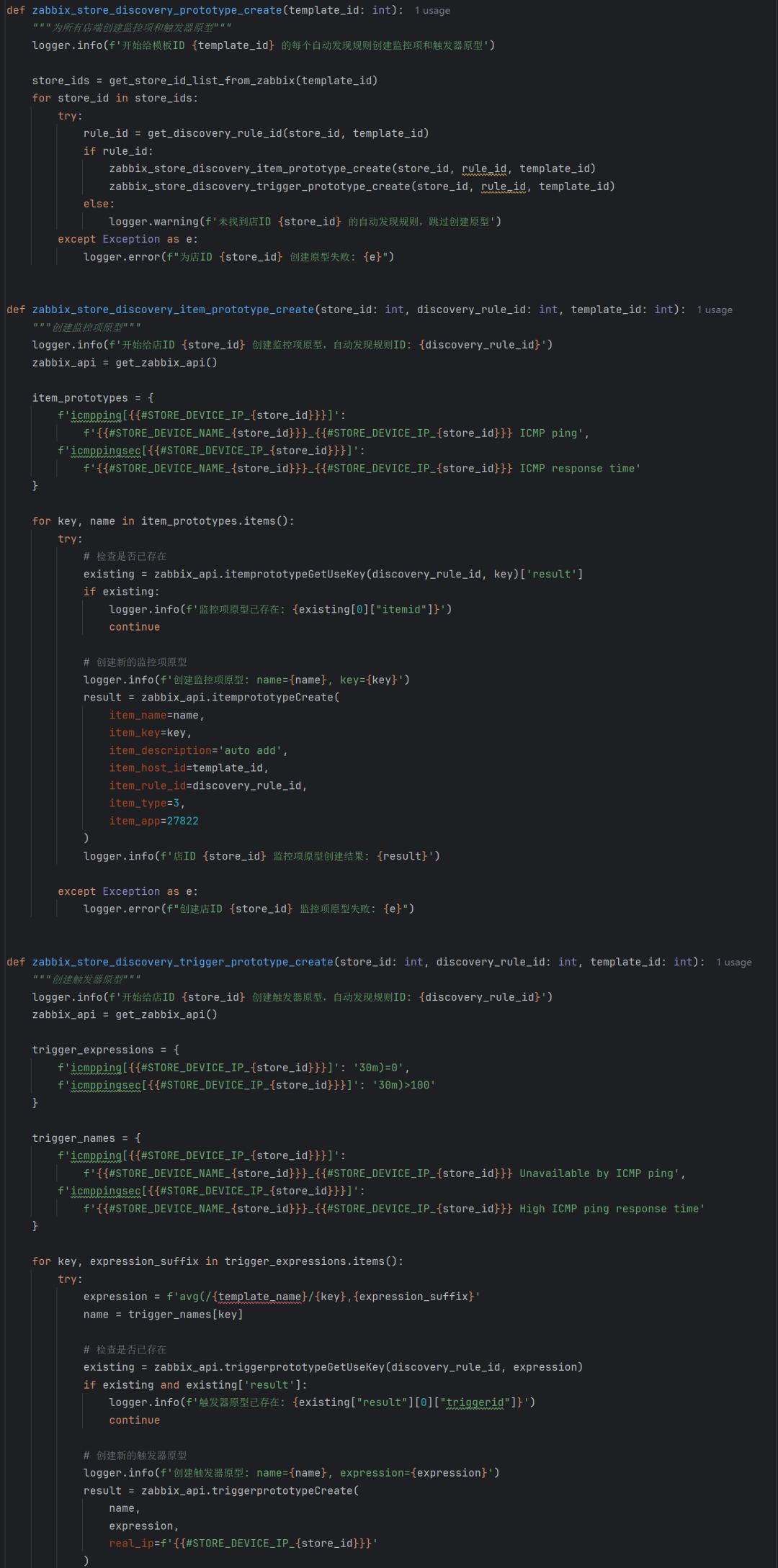
Task: Click the string ending "ICMP ping'," in item_prototypes
Action: tap(336, 433)
